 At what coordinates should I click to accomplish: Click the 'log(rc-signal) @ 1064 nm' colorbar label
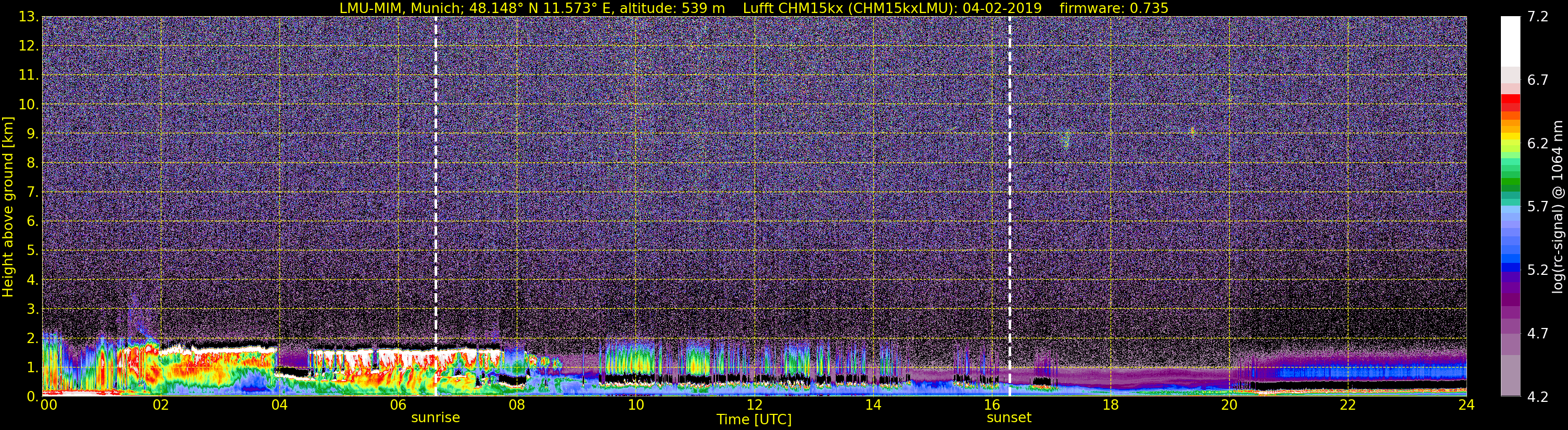click(x=1557, y=207)
